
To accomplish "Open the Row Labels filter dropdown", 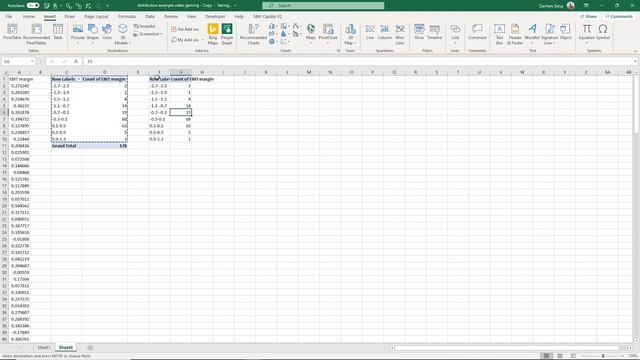I will coord(79,79).
